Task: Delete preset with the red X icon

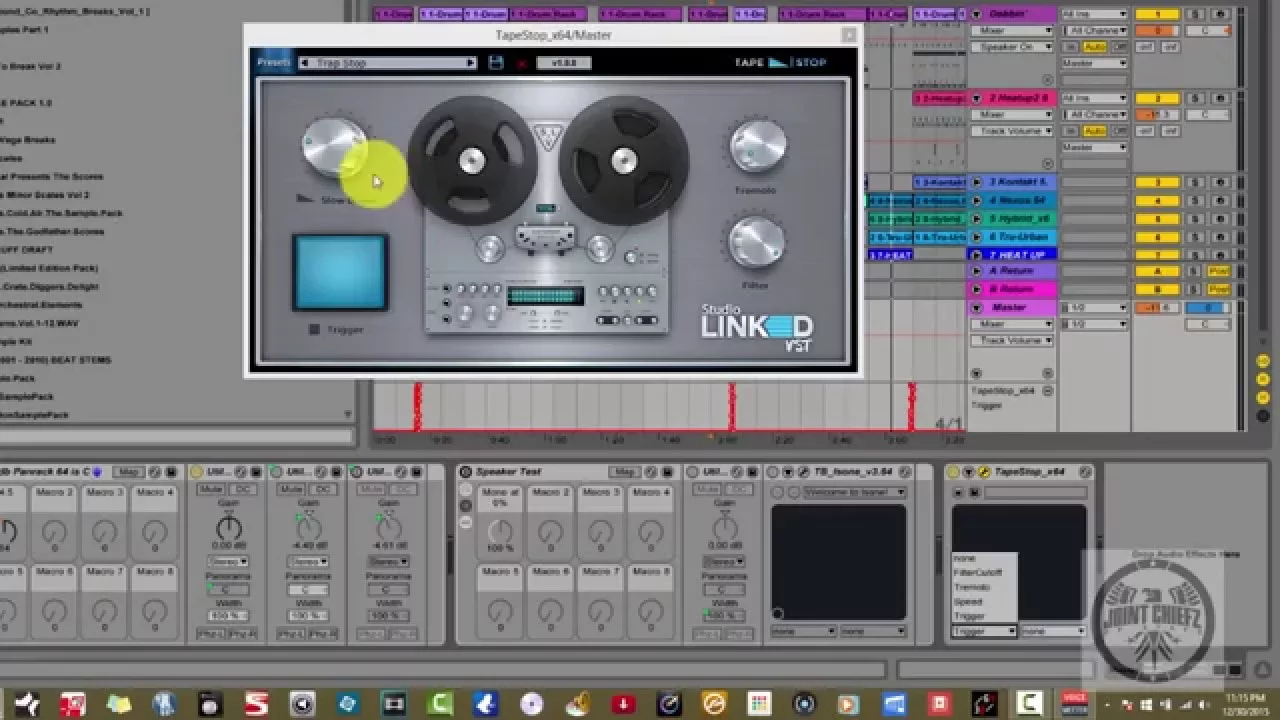Action: (521, 63)
